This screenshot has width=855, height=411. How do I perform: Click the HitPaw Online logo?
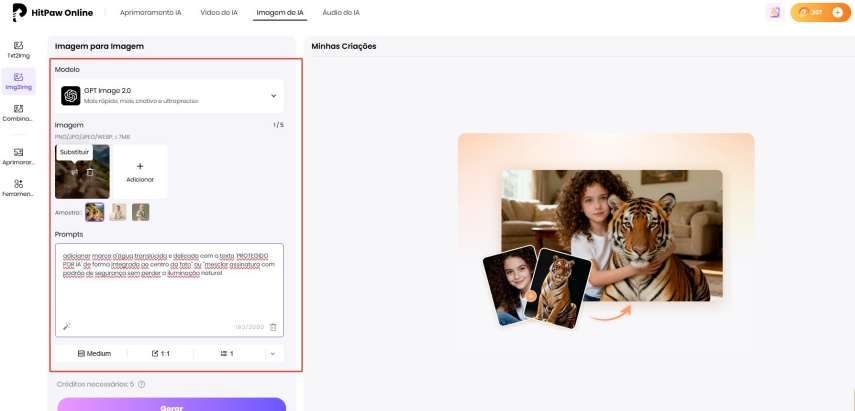click(52, 13)
